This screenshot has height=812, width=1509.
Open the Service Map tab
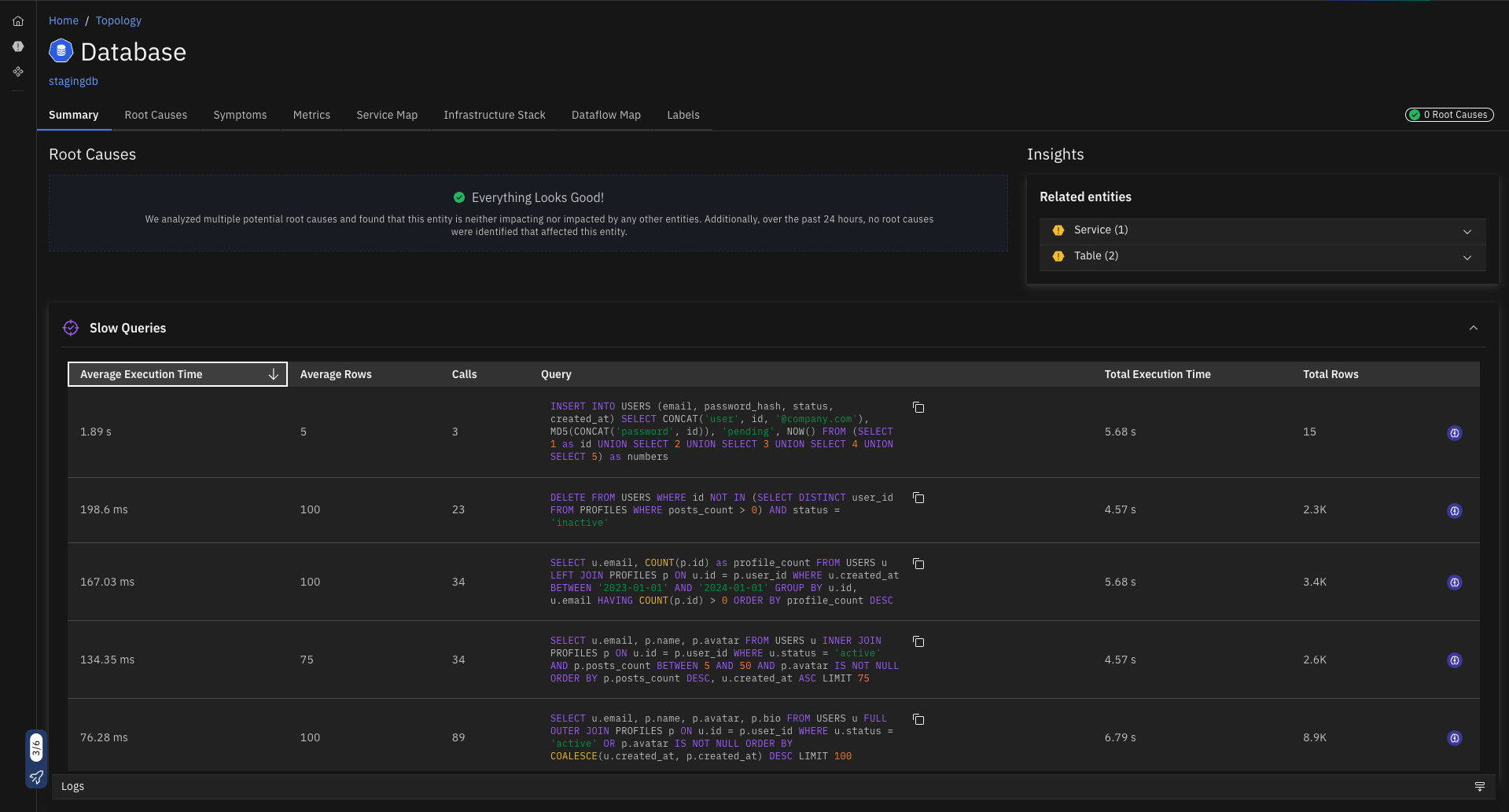pos(386,115)
